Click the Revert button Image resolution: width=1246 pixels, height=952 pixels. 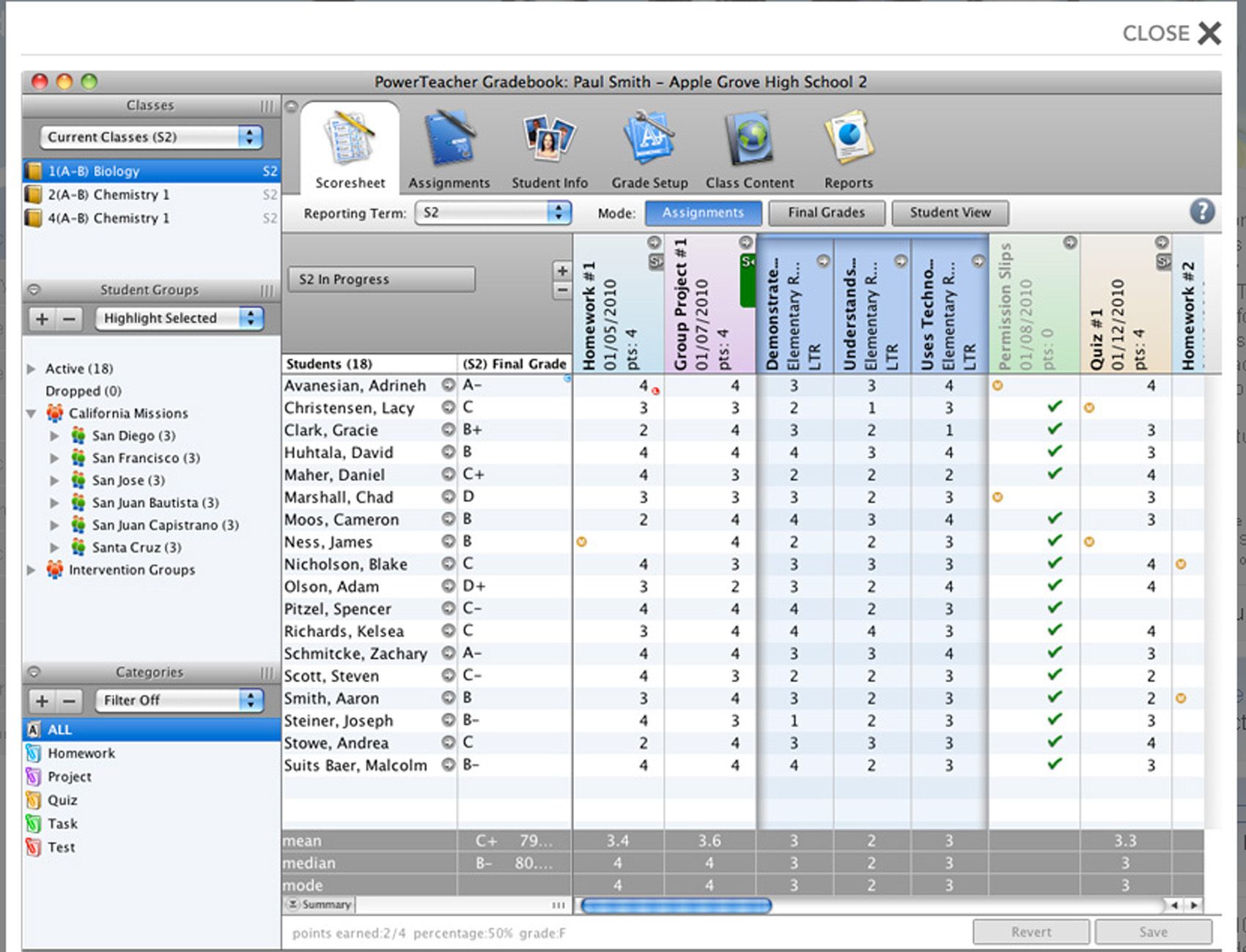click(x=1031, y=931)
